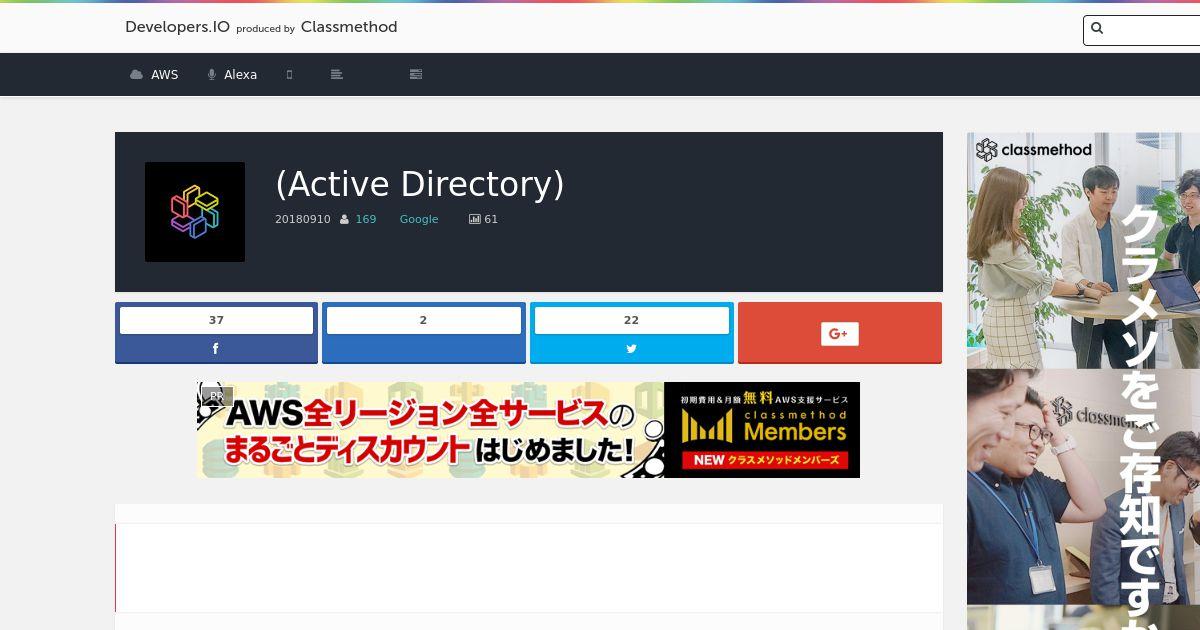This screenshot has height=630, width=1200.
Task: Open the classmethod sidebar advertisement
Action: (1083, 381)
